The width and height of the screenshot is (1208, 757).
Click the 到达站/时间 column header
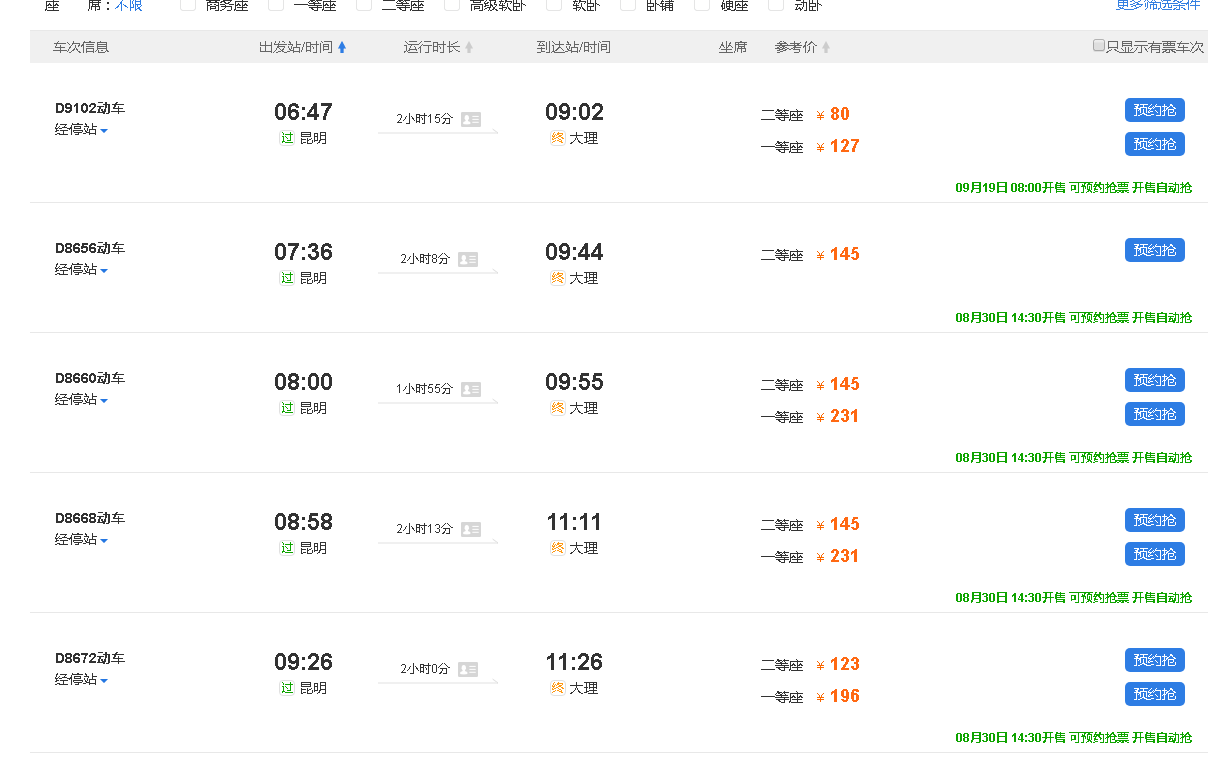(x=573, y=47)
